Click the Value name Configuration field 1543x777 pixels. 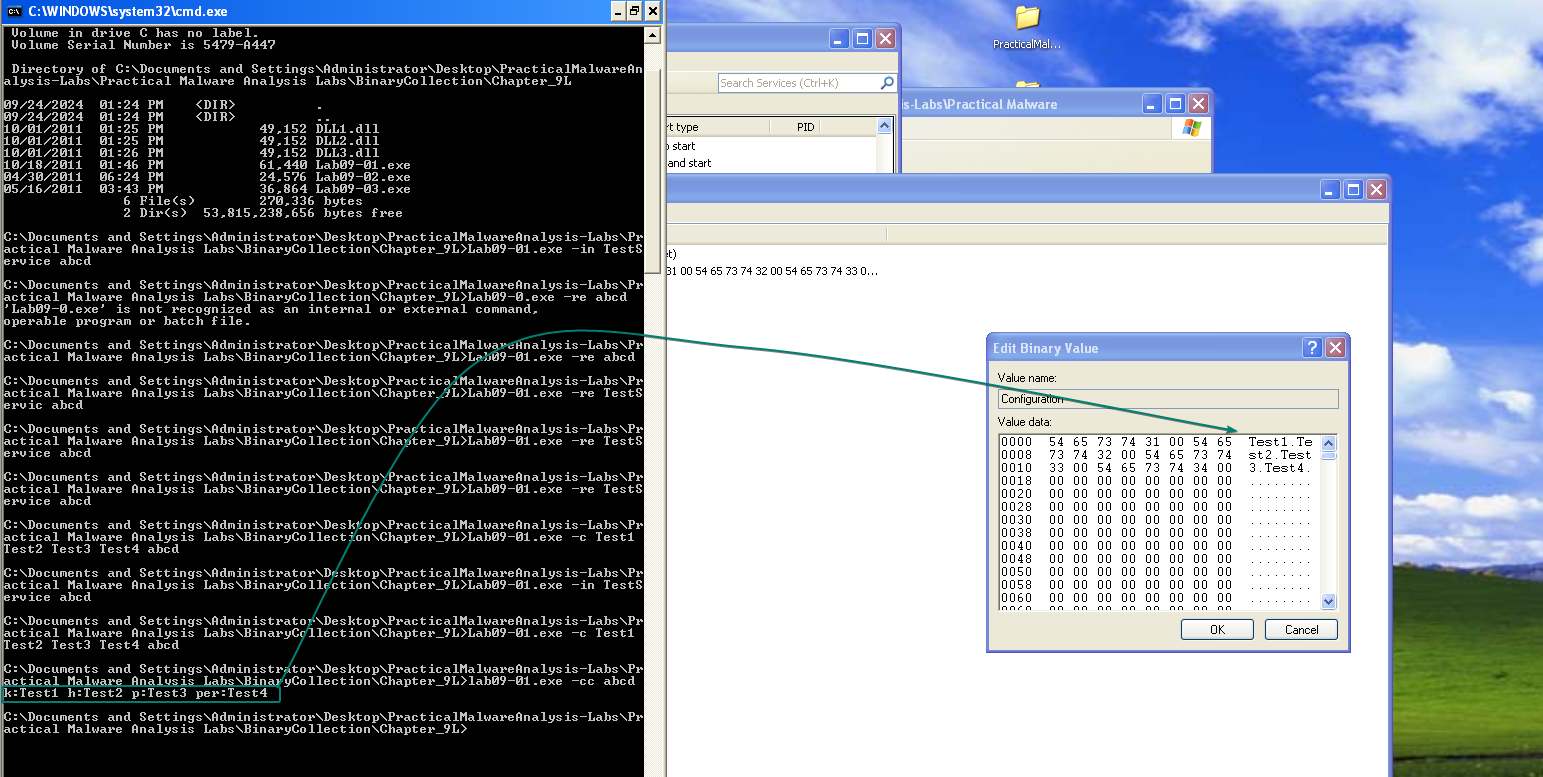pos(1167,399)
